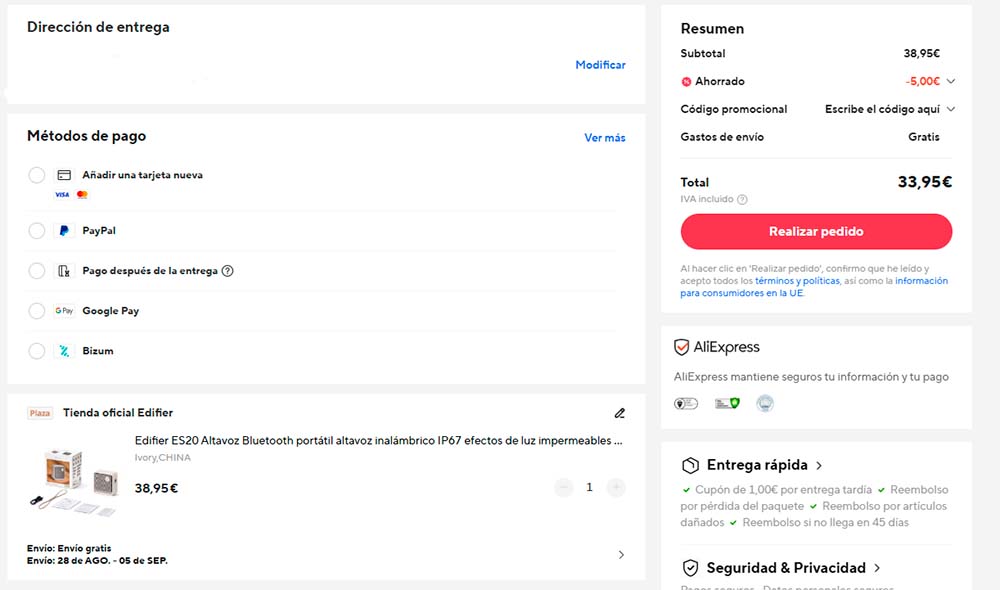Click Realizar pedido button
1000x590 pixels.
point(816,232)
